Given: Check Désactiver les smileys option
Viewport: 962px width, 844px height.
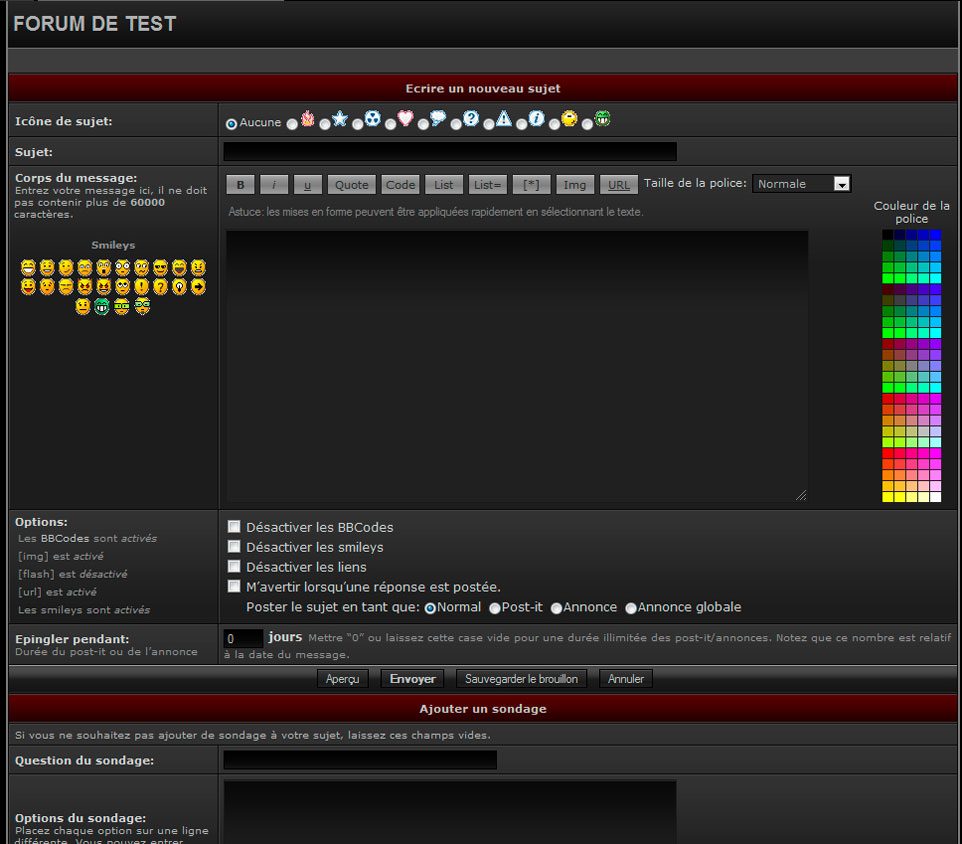Looking at the screenshot, I should [234, 547].
